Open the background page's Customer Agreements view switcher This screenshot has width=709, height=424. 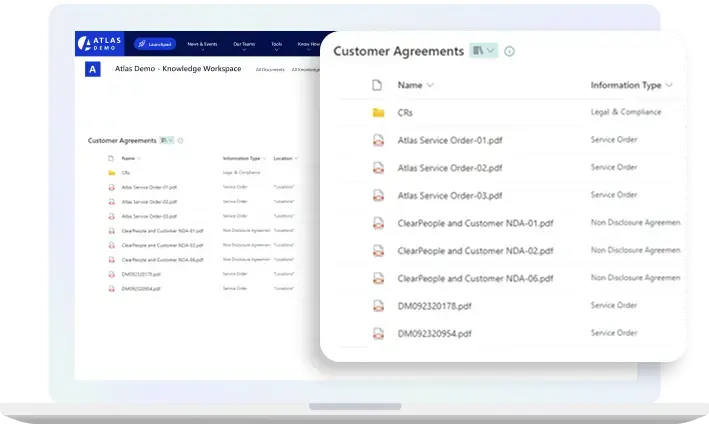[167, 140]
